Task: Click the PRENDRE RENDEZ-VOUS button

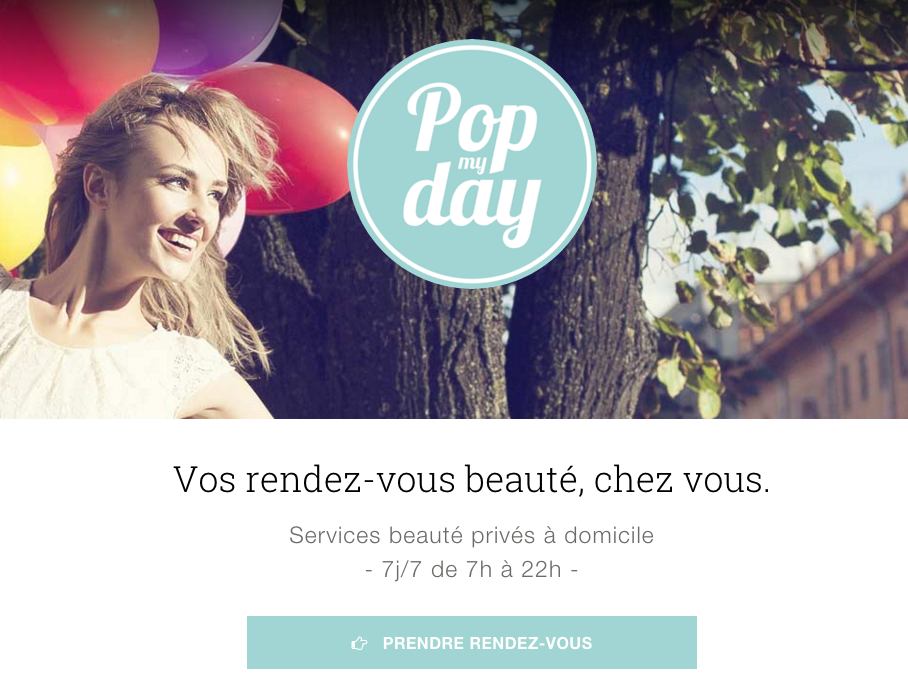Action: (471, 642)
